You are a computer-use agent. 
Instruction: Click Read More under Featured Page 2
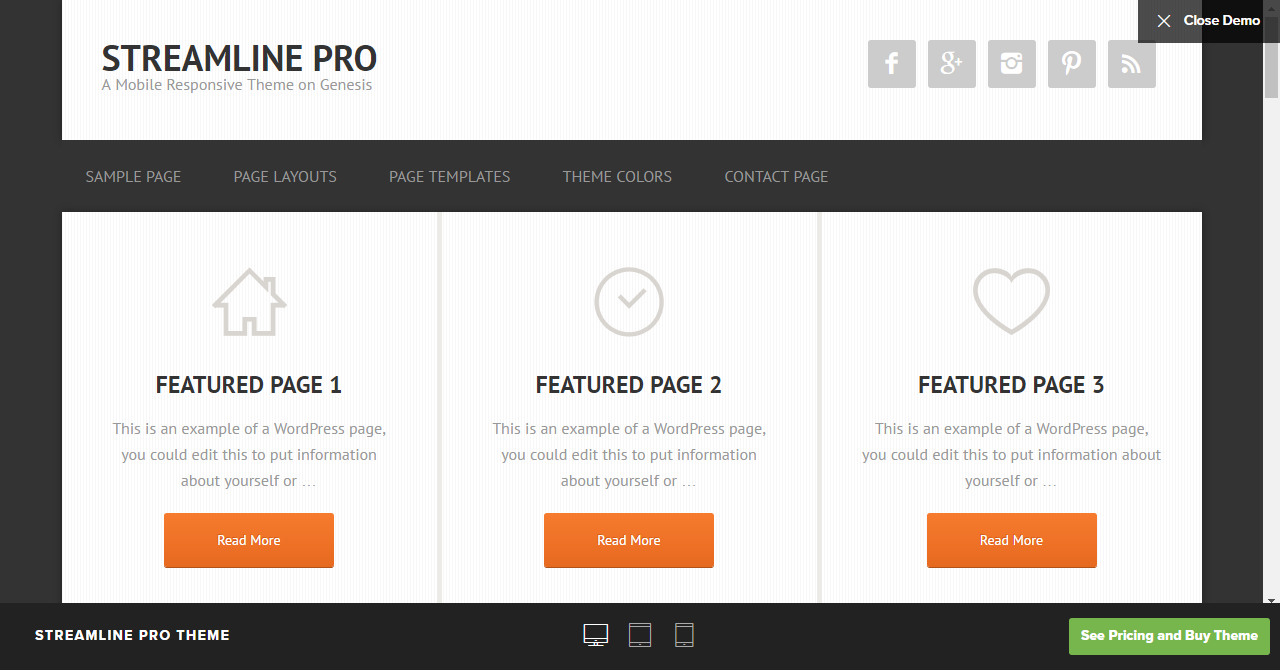pyautogui.click(x=629, y=540)
